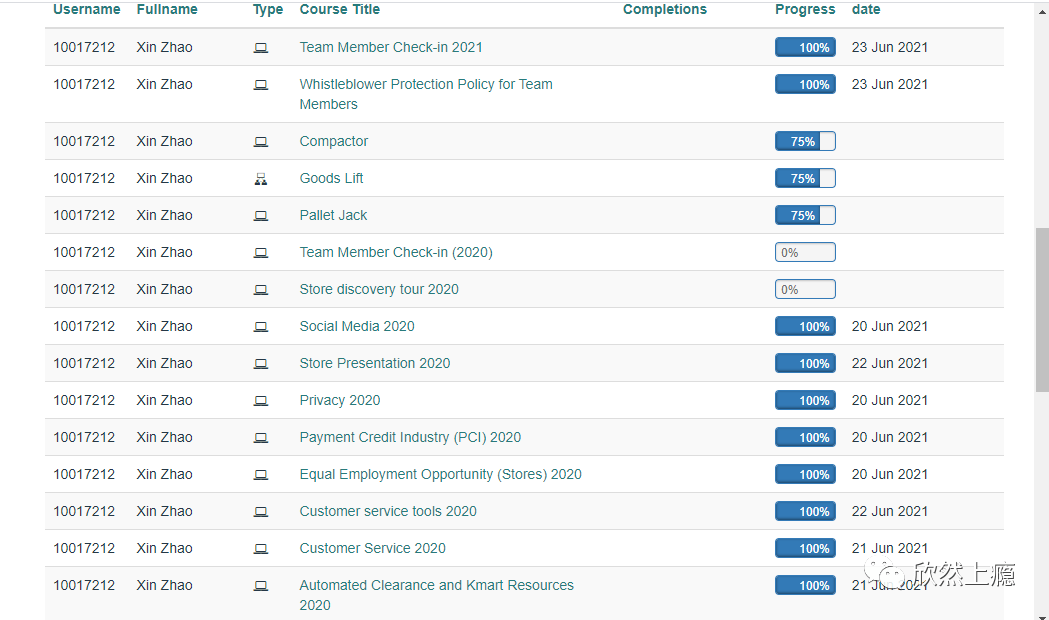Click the 0% progress bar for Team Member Check-in (2020)
This screenshot has height=620, width=1049.
click(x=805, y=253)
